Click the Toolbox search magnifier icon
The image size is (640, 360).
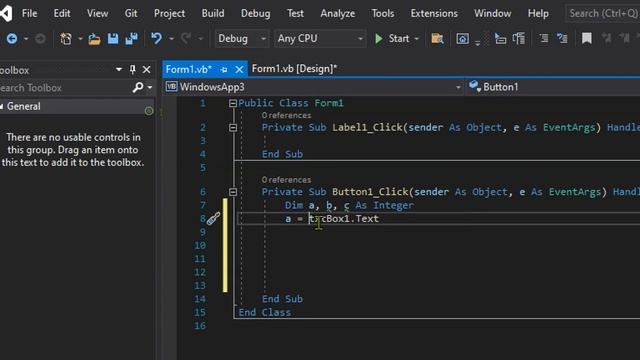(138, 87)
